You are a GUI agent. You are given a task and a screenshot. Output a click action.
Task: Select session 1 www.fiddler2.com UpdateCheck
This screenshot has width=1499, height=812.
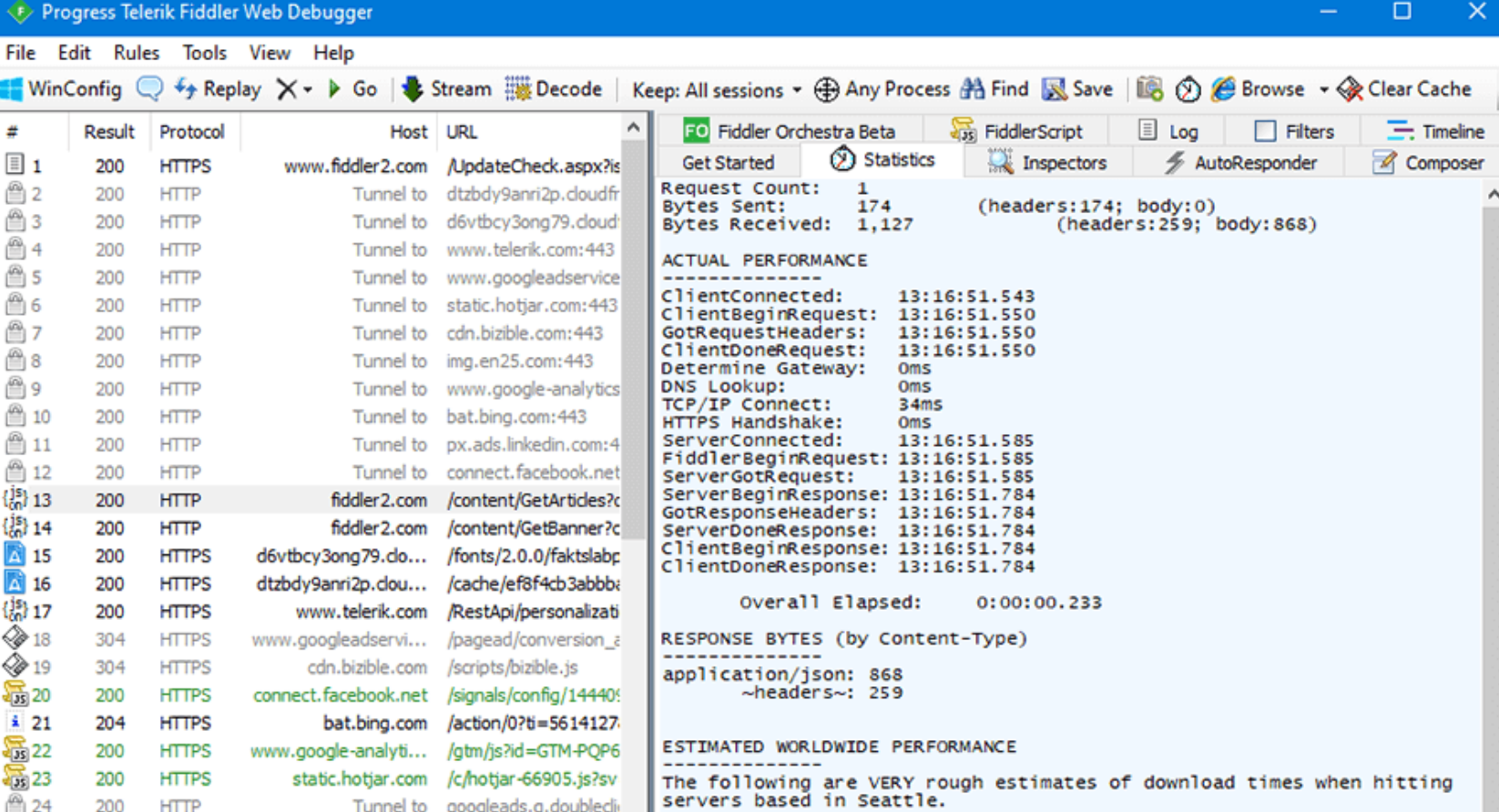tap(311, 166)
